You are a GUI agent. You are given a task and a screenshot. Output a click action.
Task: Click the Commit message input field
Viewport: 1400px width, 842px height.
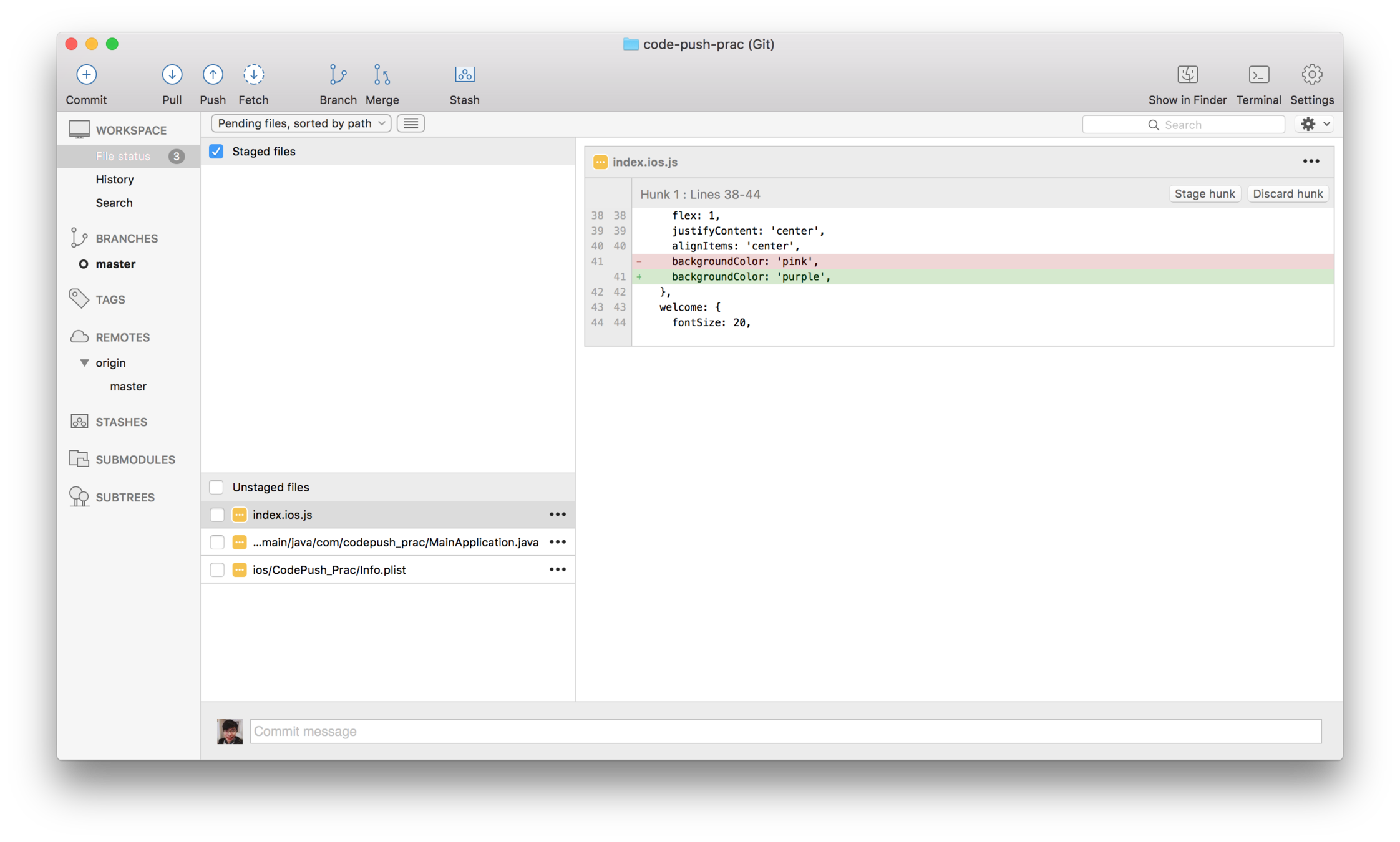[x=785, y=731]
